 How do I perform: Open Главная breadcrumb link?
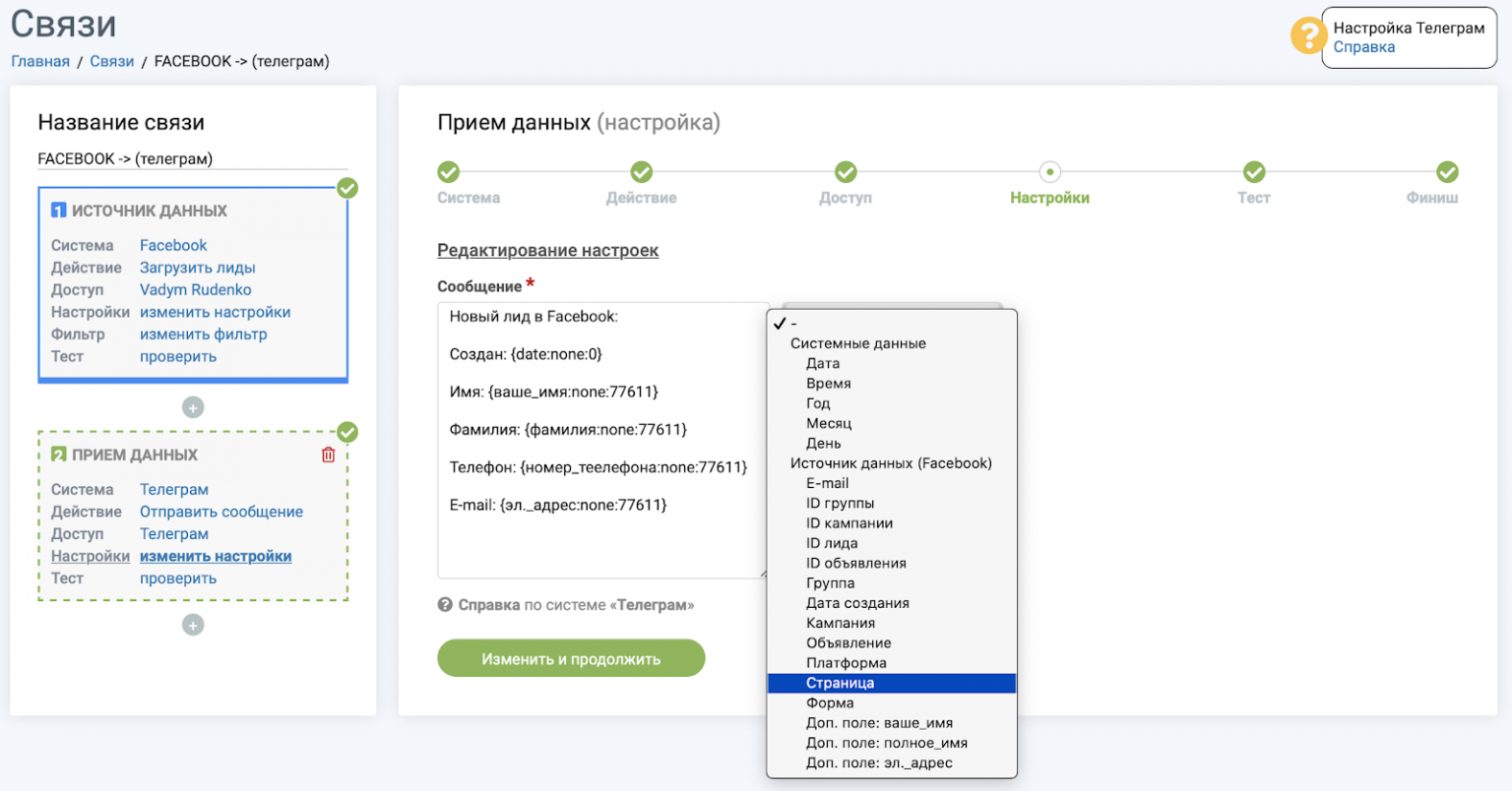pos(40,61)
